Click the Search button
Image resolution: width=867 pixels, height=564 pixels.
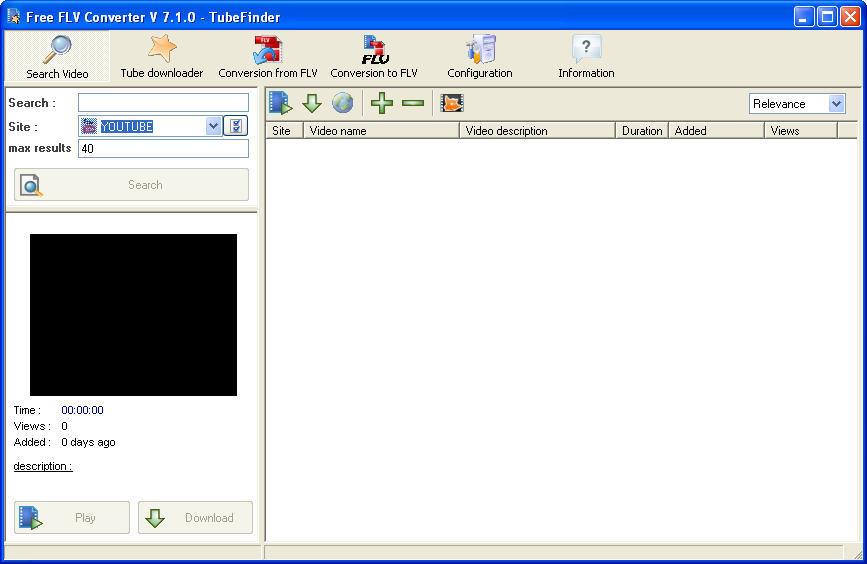[132, 185]
